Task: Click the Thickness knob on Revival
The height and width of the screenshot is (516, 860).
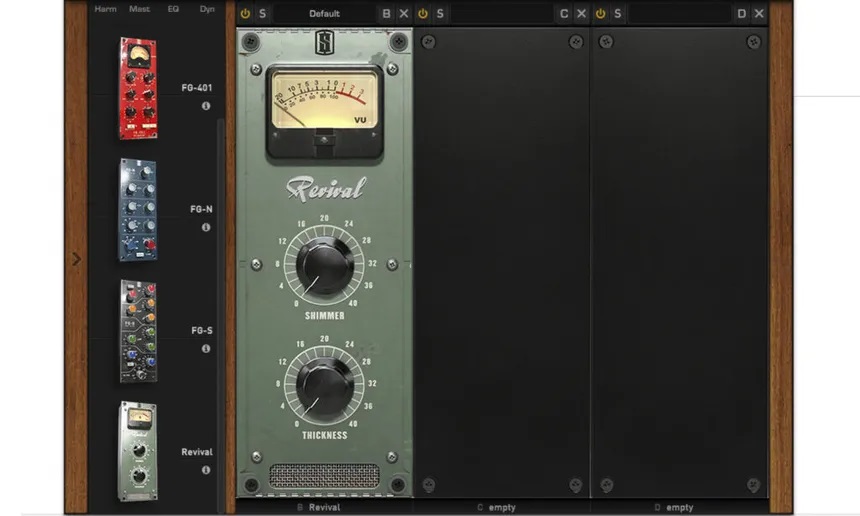Action: pyautogui.click(x=325, y=387)
